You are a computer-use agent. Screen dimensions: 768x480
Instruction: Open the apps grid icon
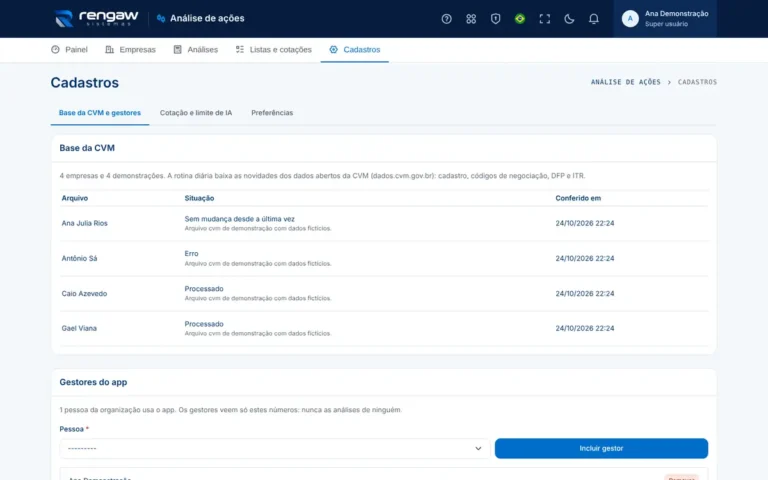point(471,19)
